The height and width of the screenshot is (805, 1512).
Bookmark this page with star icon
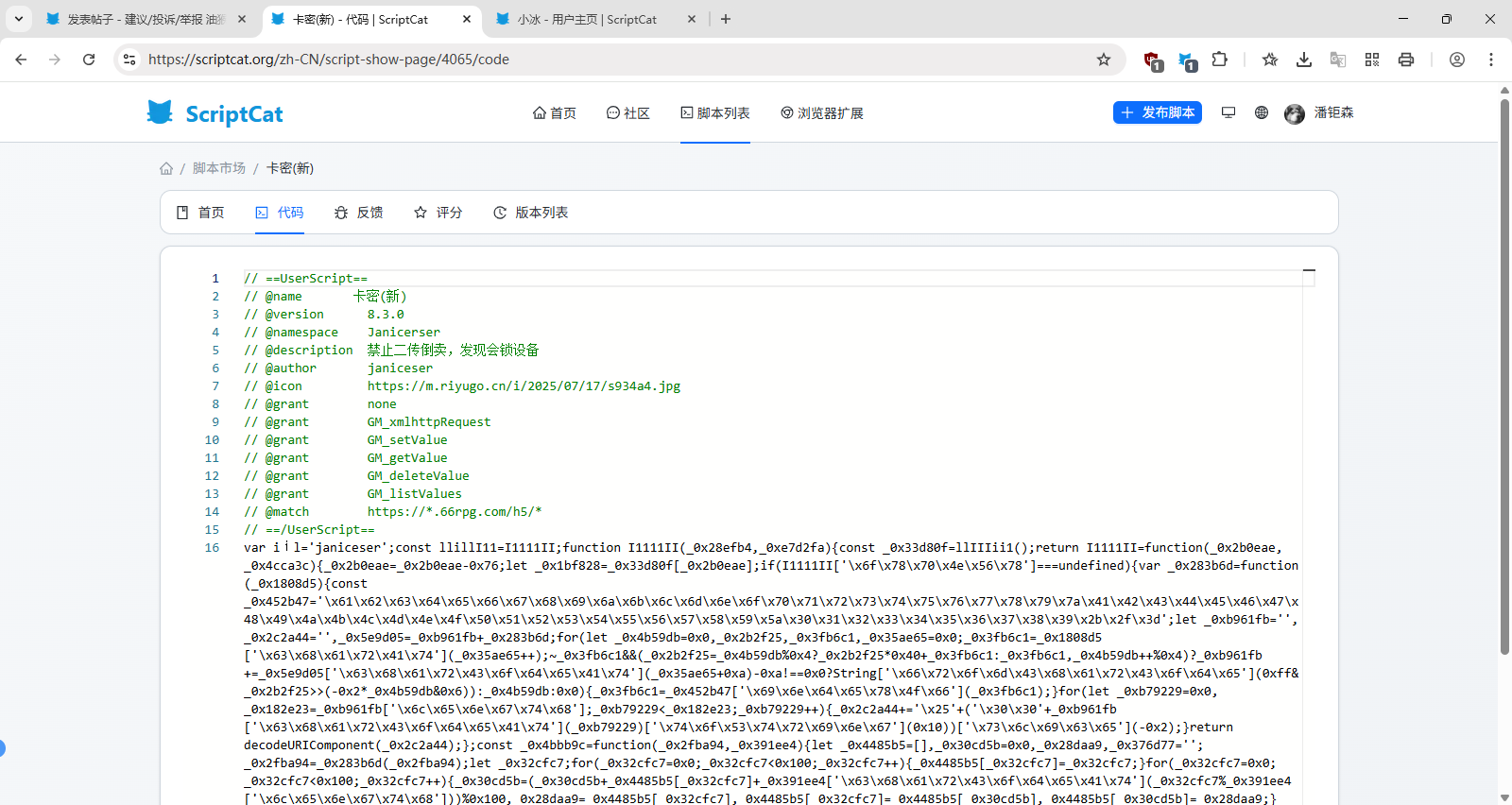pos(1104,60)
